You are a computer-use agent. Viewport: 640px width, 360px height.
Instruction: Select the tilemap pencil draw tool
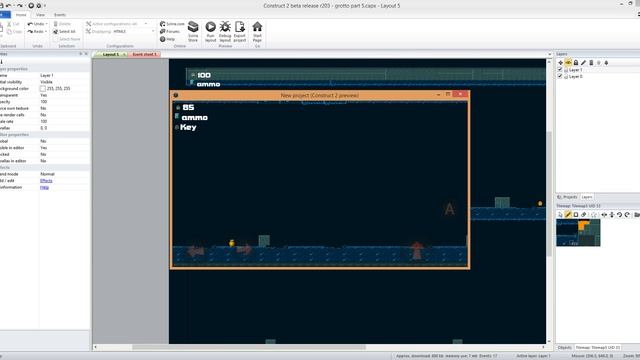568,215
